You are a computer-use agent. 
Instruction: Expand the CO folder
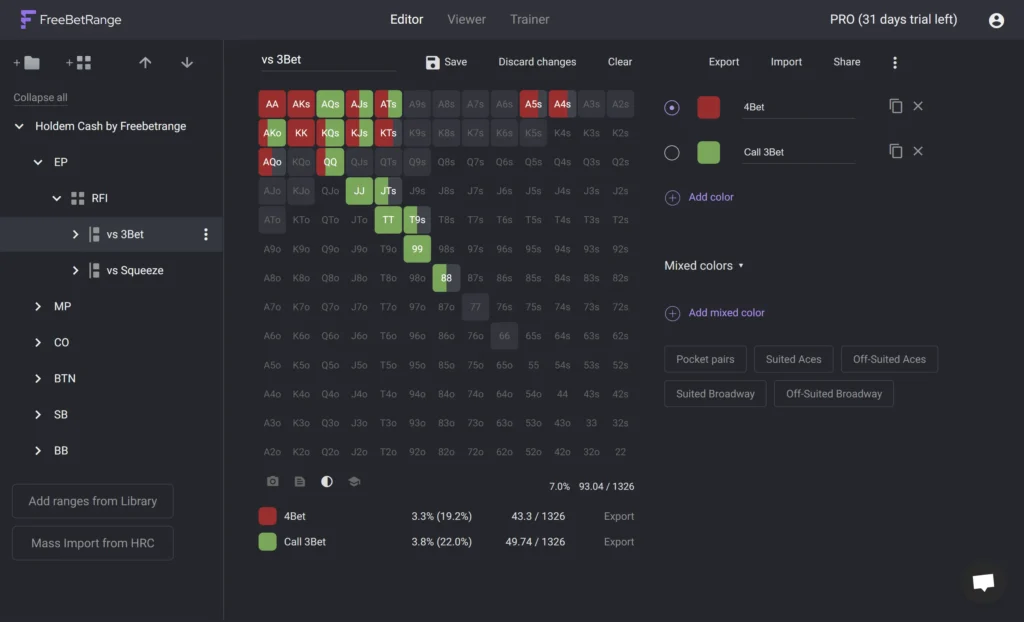(x=38, y=342)
